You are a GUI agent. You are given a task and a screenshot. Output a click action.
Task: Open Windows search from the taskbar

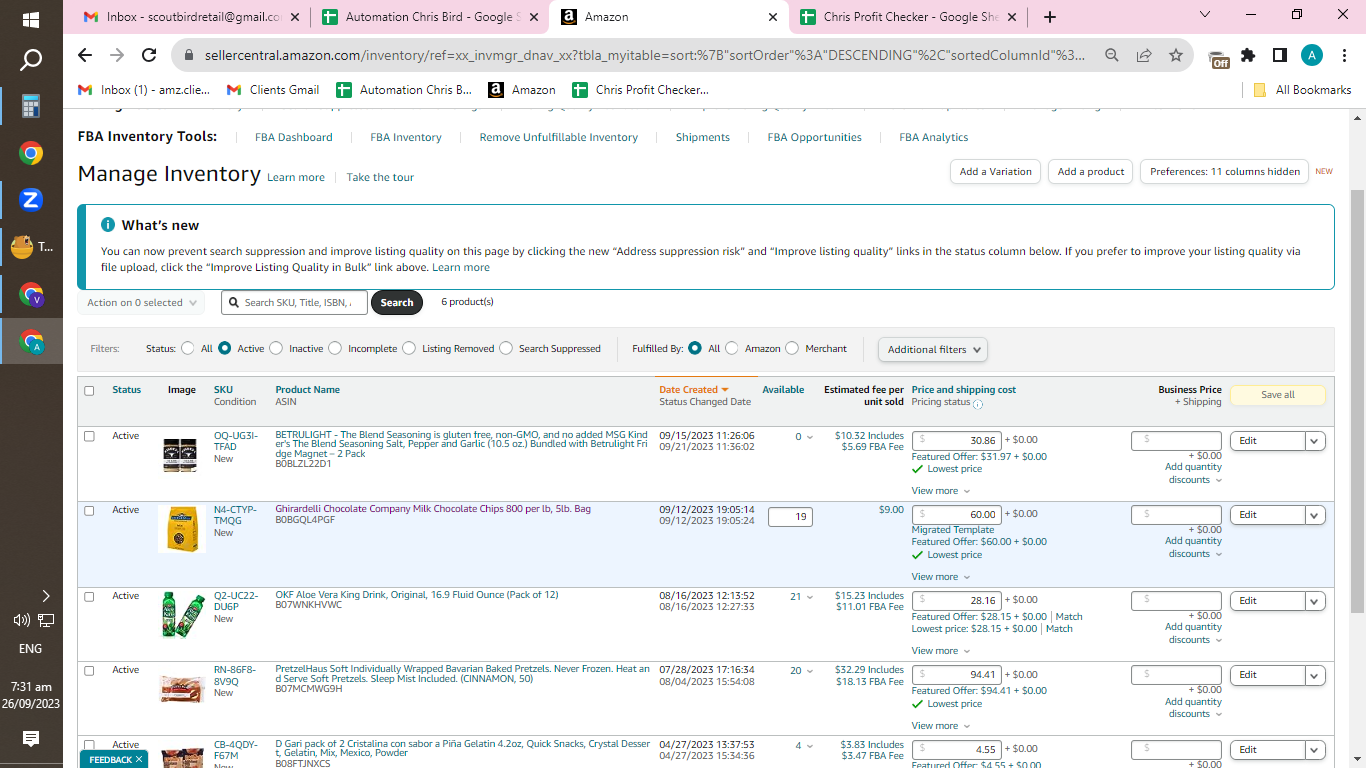(x=31, y=61)
